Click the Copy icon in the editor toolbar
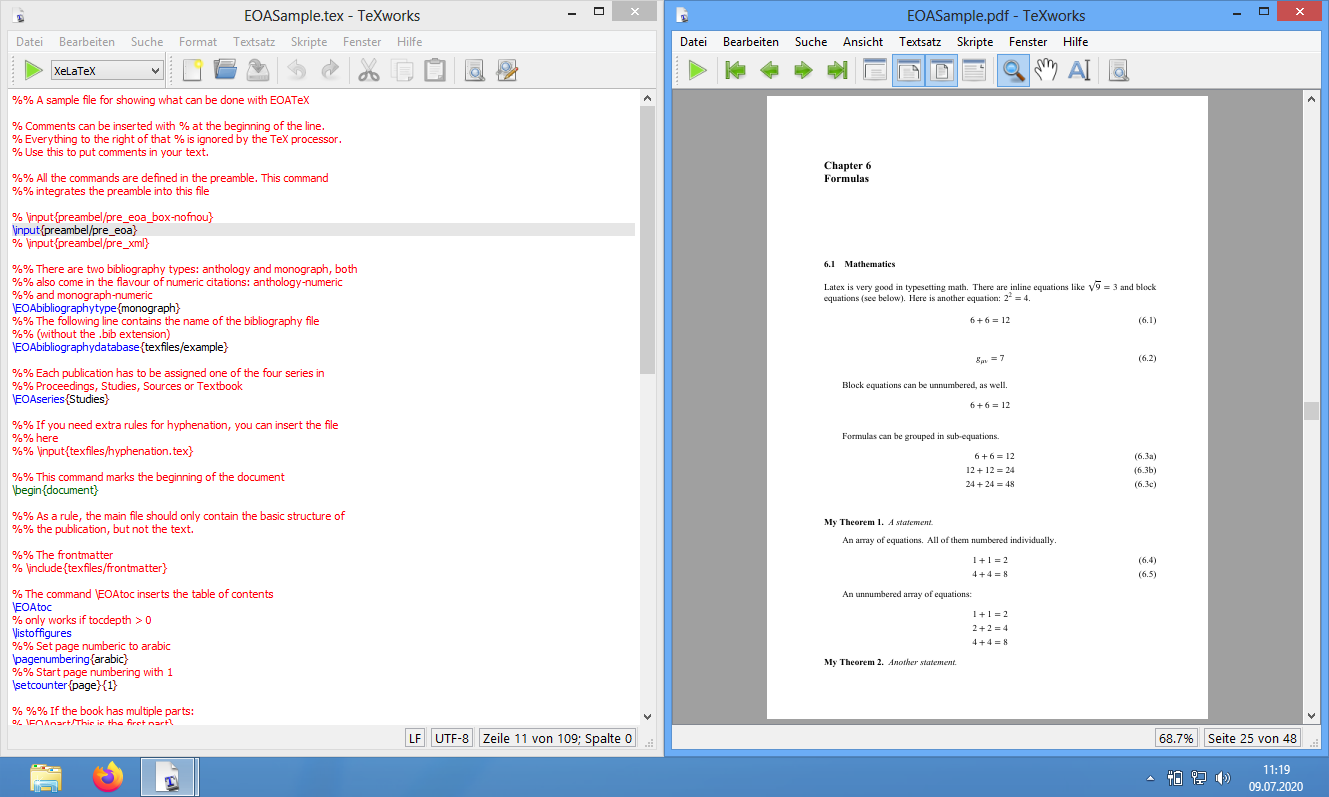 402,70
